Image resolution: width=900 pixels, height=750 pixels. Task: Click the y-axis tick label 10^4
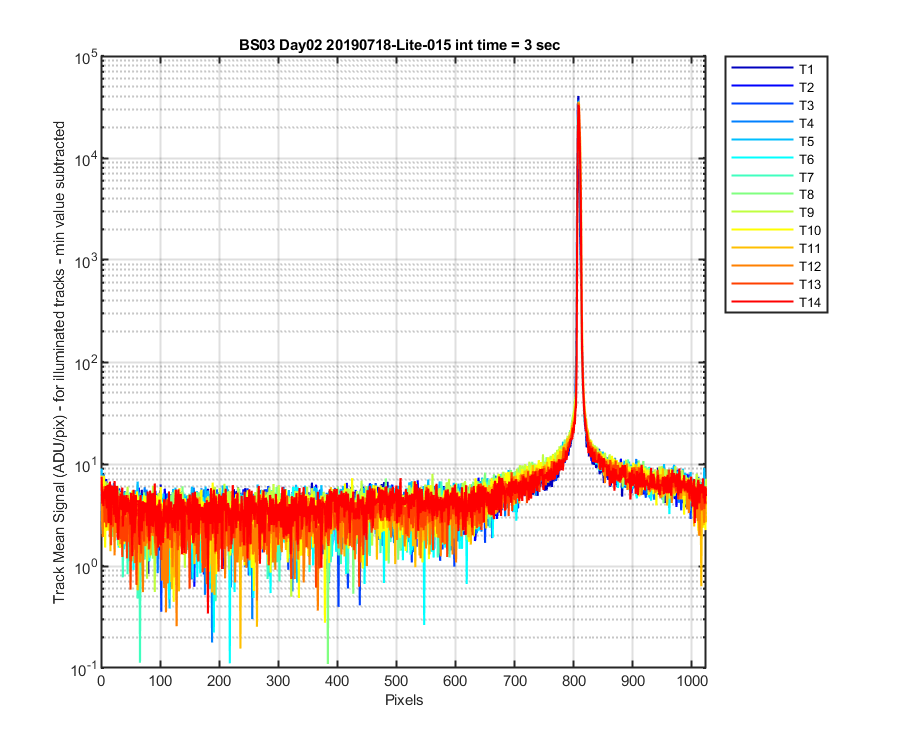[x=86, y=160]
